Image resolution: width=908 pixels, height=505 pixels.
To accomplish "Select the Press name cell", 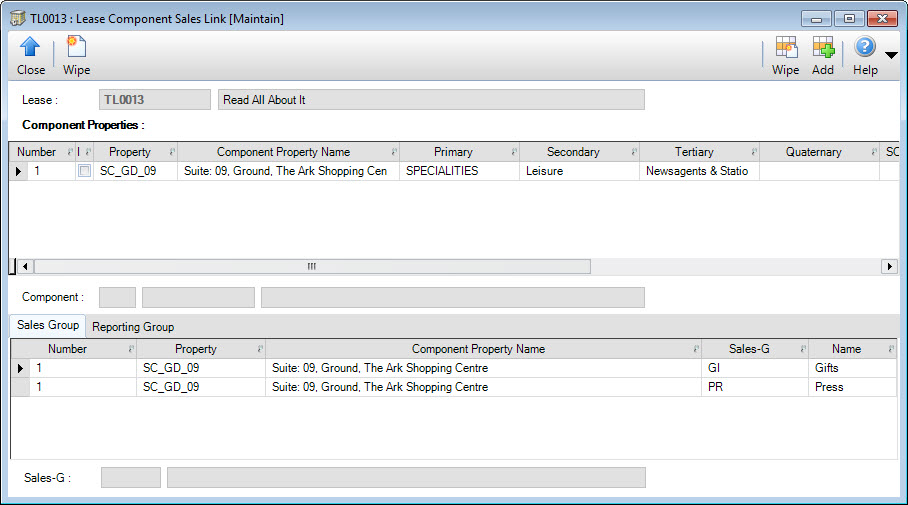I will (852, 387).
